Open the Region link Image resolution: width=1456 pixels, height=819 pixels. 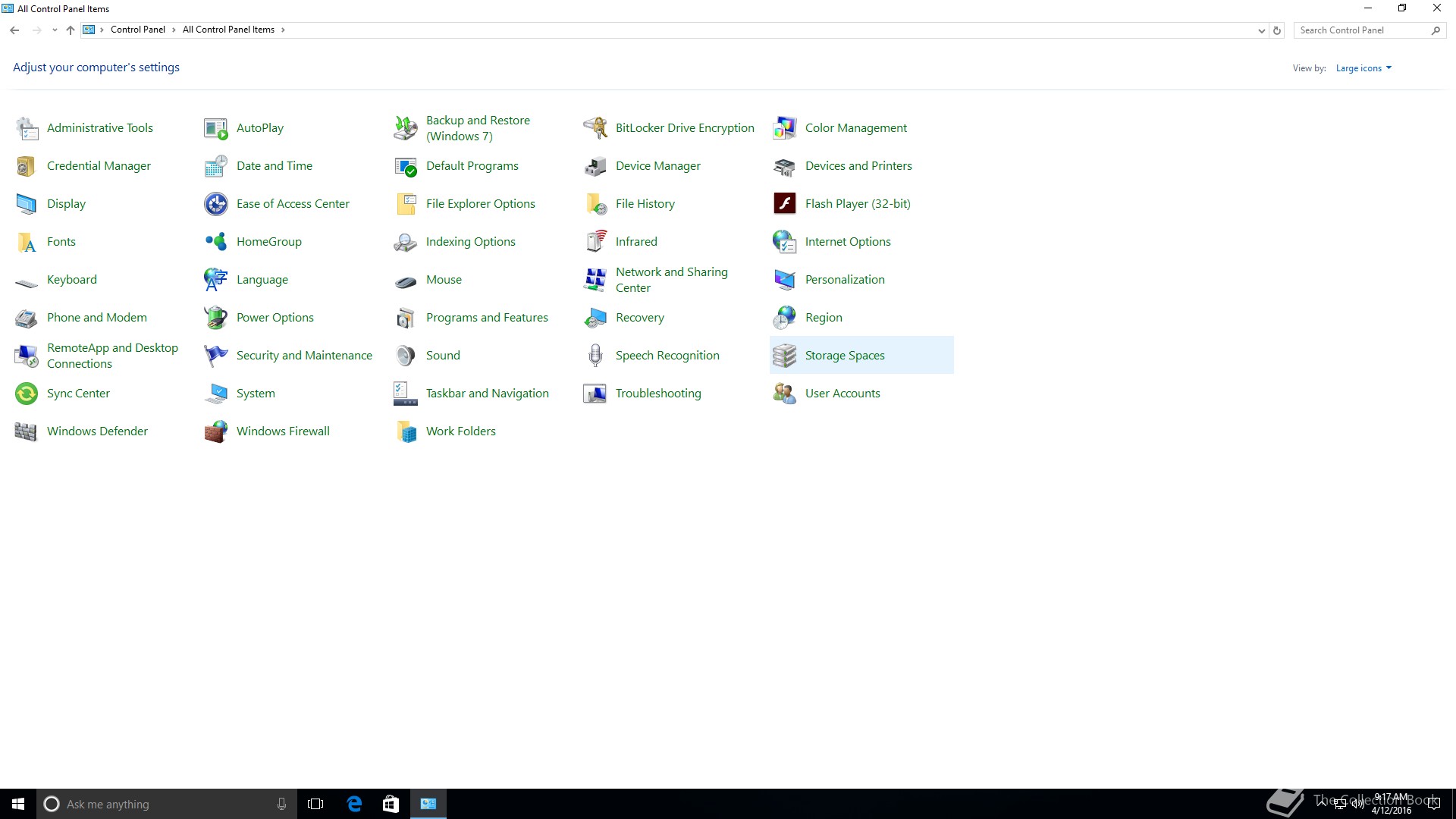coord(824,318)
